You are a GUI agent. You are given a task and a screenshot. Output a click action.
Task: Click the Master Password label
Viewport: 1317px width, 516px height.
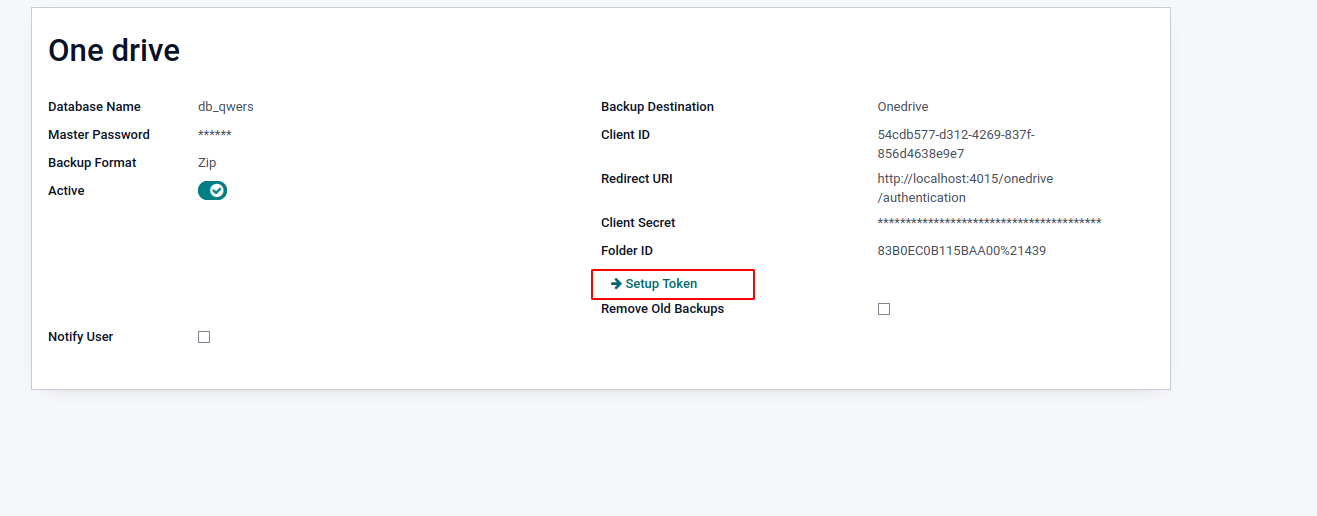tap(99, 135)
